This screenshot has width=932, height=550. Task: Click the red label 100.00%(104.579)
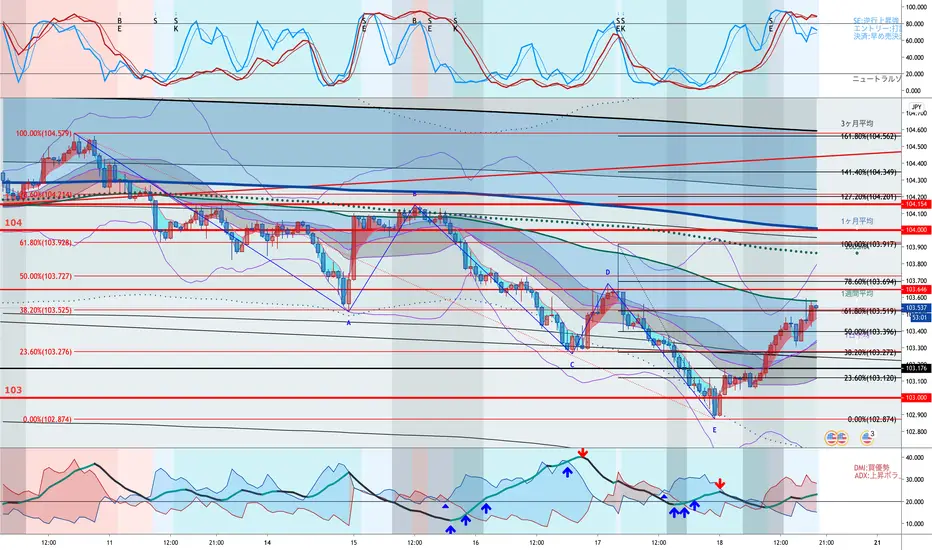coord(44,134)
